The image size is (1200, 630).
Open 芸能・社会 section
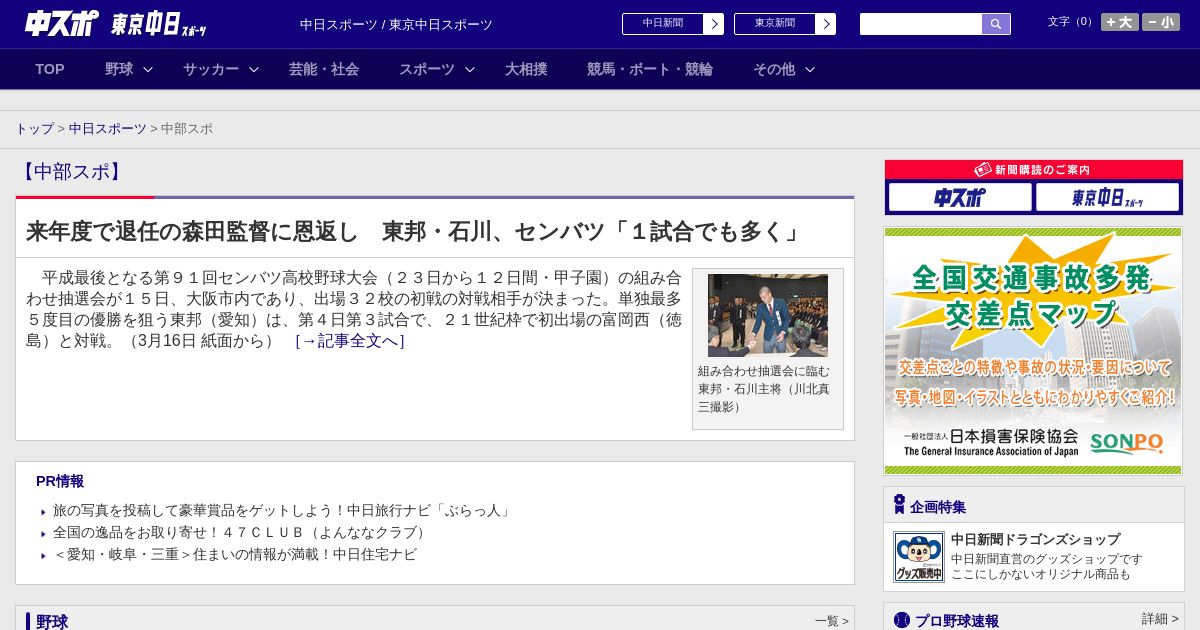pyautogui.click(x=324, y=69)
